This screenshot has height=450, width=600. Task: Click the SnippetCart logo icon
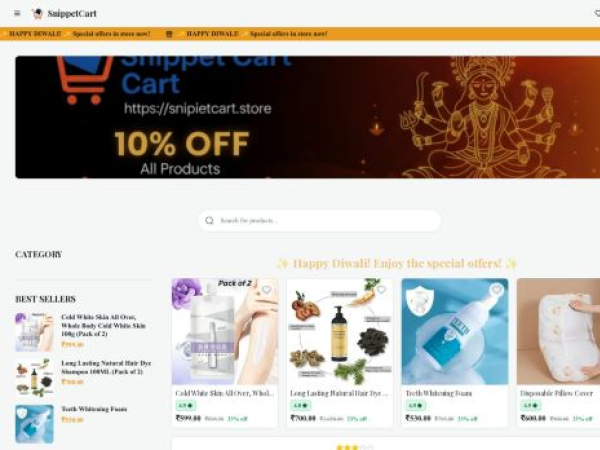click(x=37, y=13)
